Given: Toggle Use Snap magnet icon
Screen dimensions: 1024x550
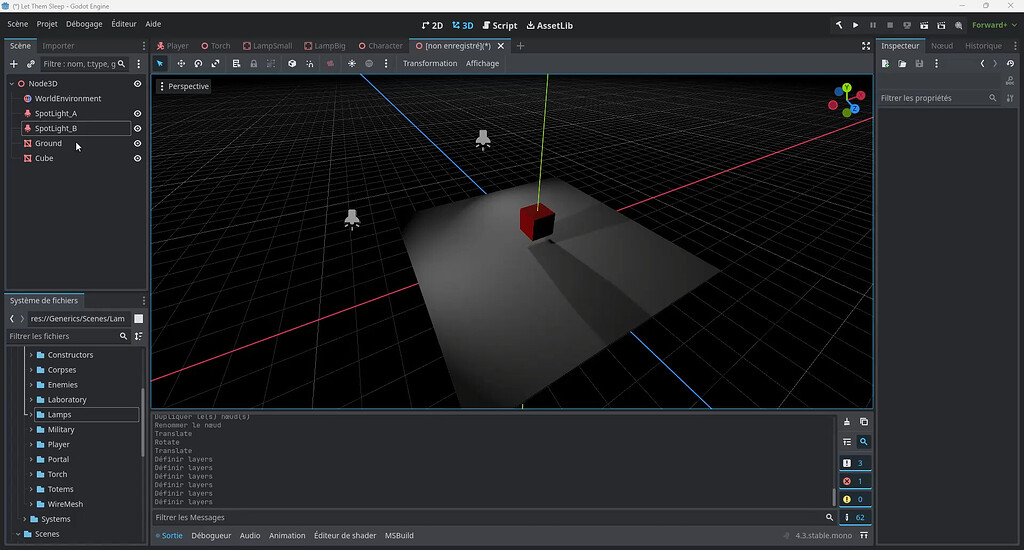Looking at the screenshot, I should pos(310,63).
